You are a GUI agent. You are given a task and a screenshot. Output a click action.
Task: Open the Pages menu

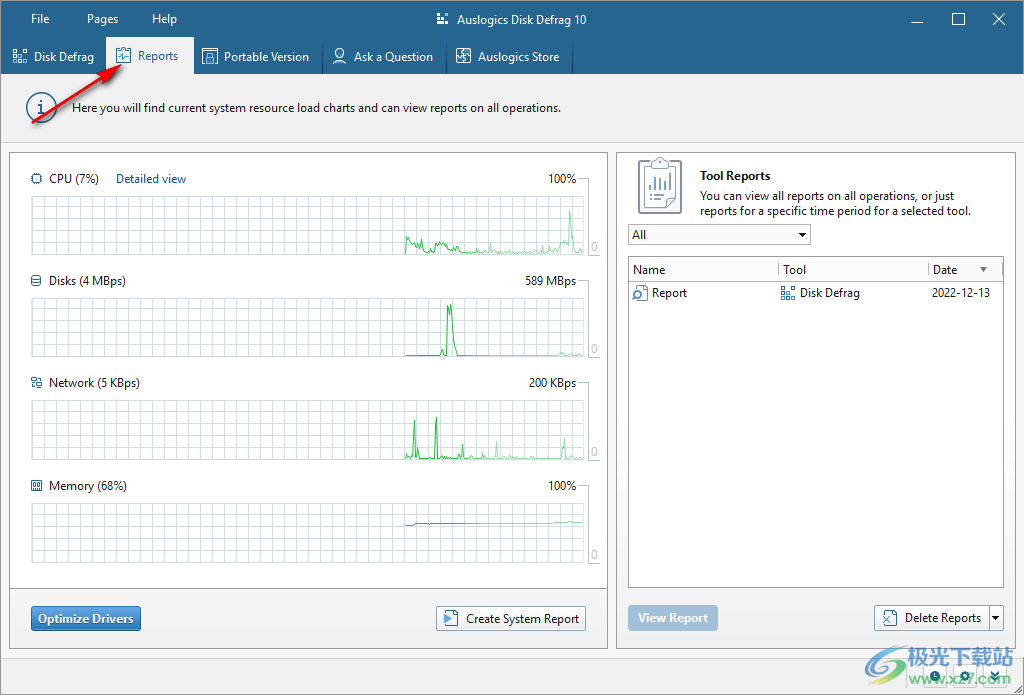(x=103, y=19)
